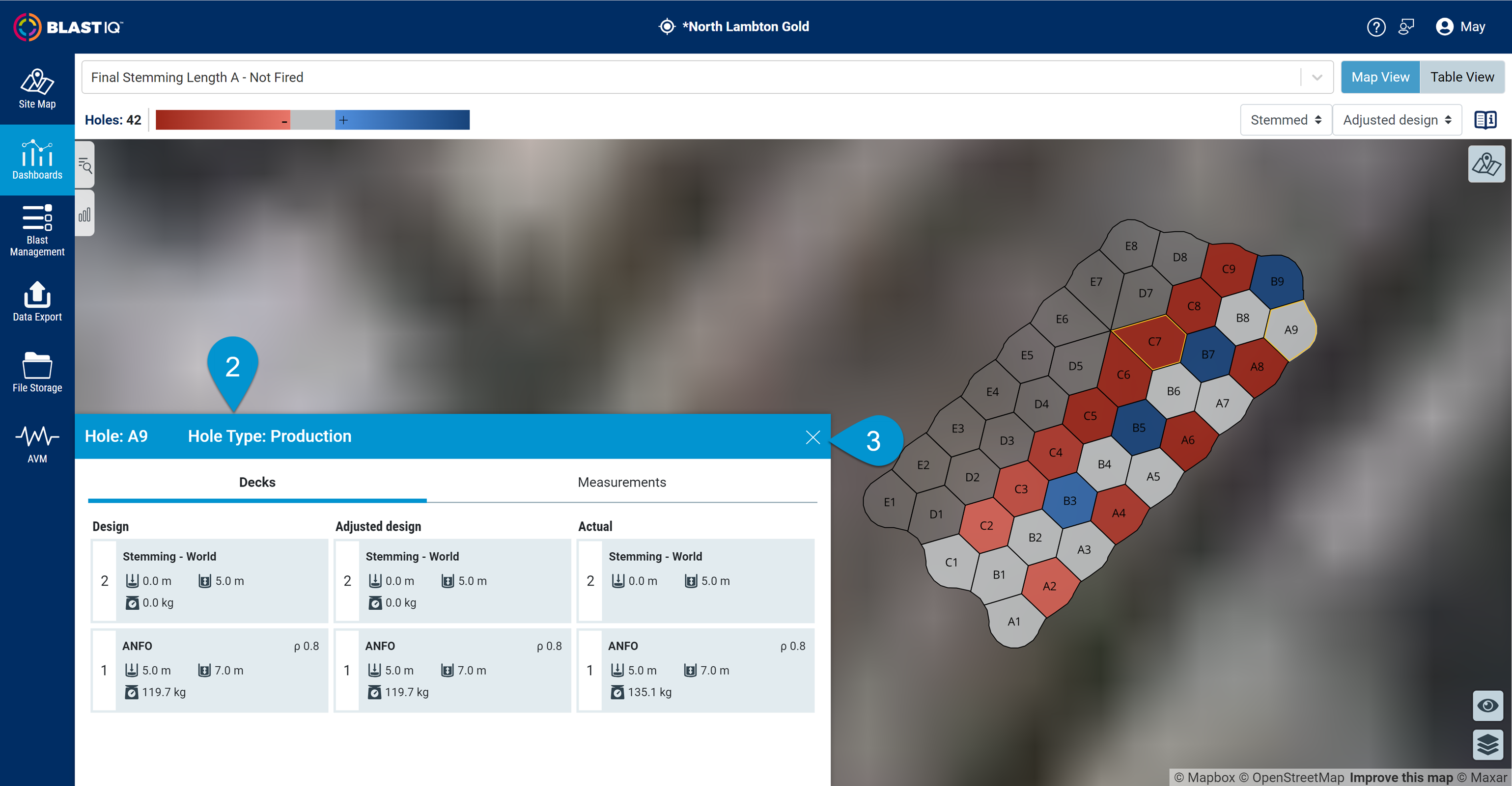Open the May user account menu

(1460, 27)
